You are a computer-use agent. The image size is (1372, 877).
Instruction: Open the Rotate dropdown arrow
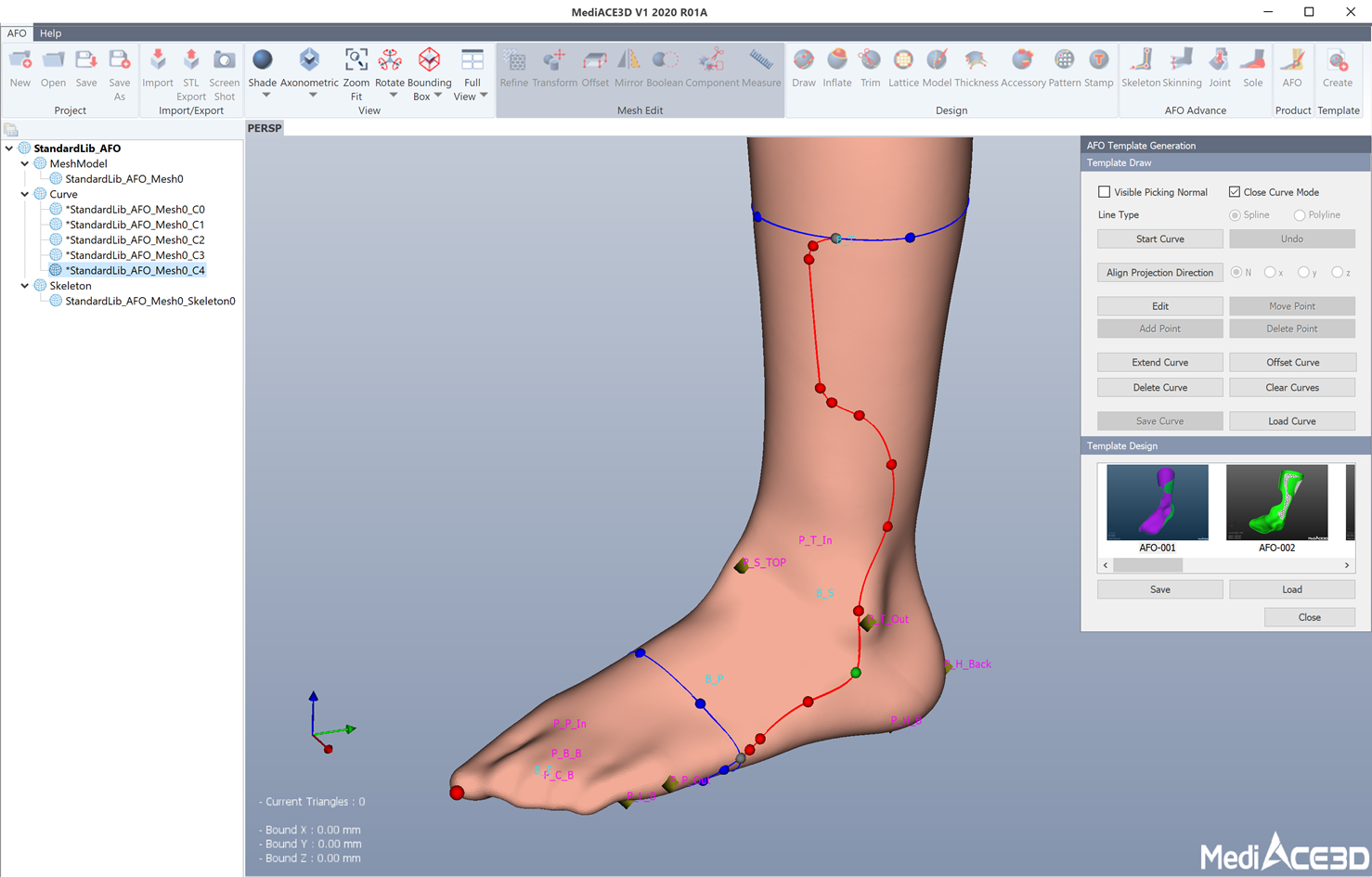(x=394, y=95)
